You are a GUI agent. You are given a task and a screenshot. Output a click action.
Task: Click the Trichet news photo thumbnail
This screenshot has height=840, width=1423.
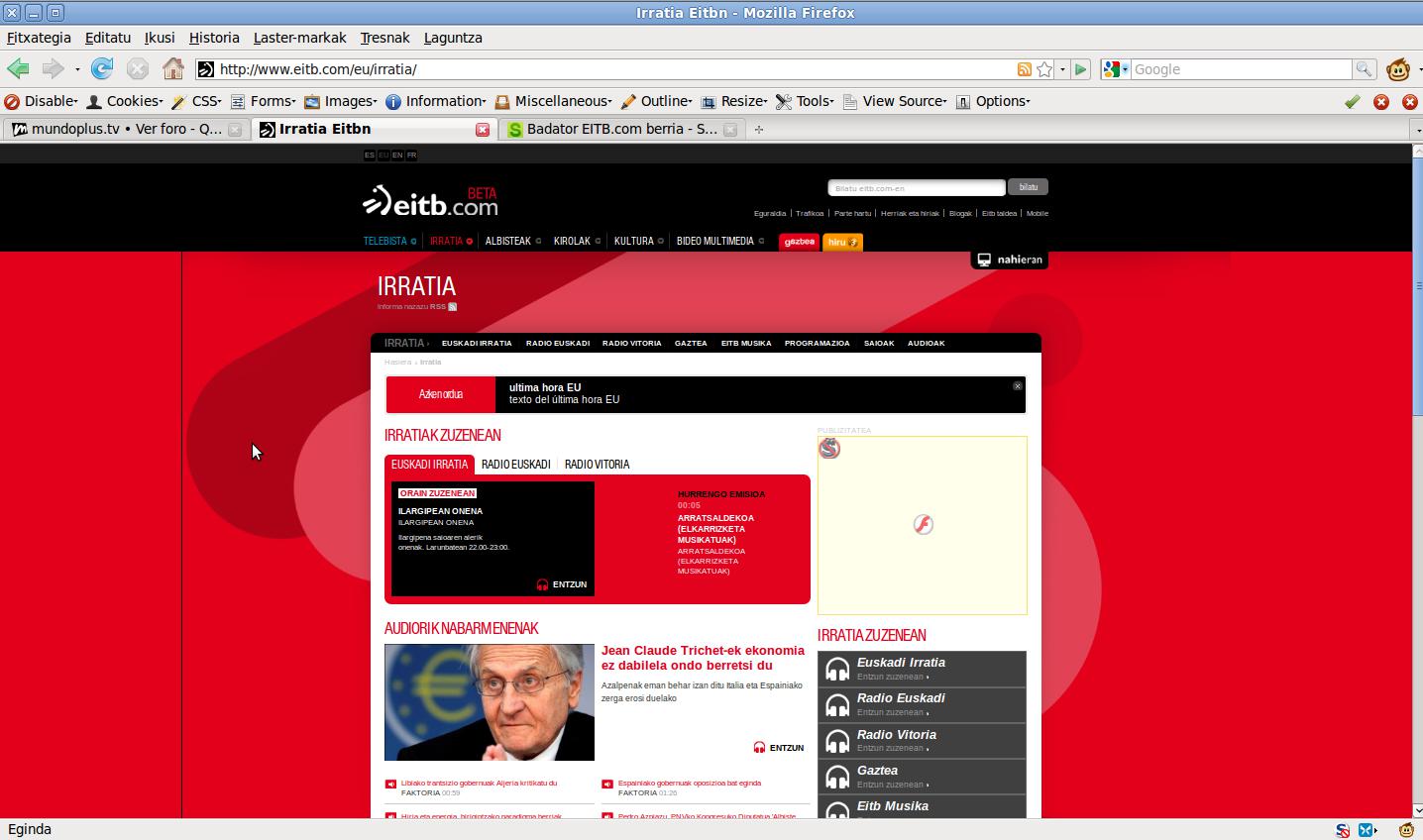point(490,702)
